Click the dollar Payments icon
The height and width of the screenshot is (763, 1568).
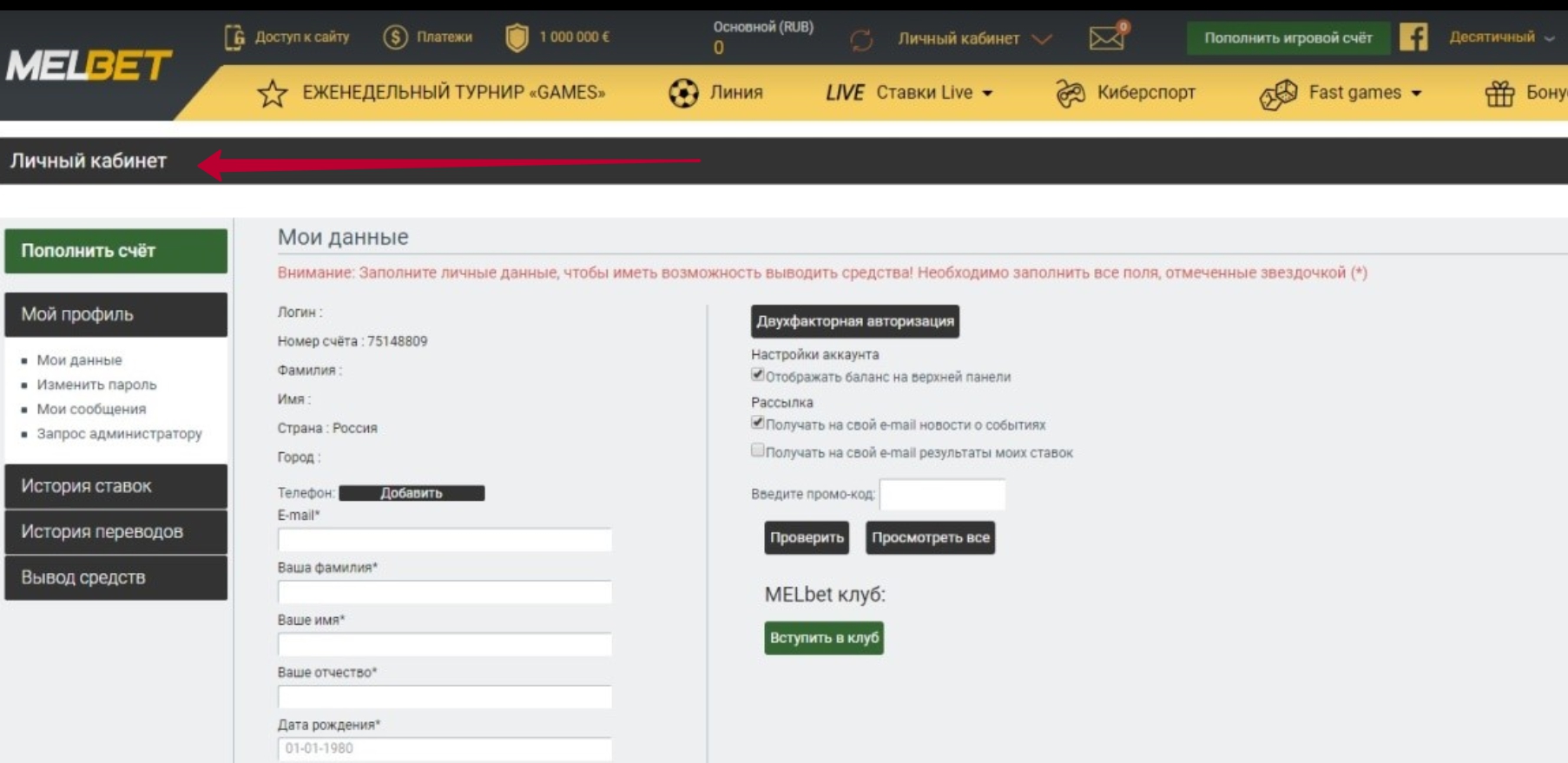pos(395,37)
